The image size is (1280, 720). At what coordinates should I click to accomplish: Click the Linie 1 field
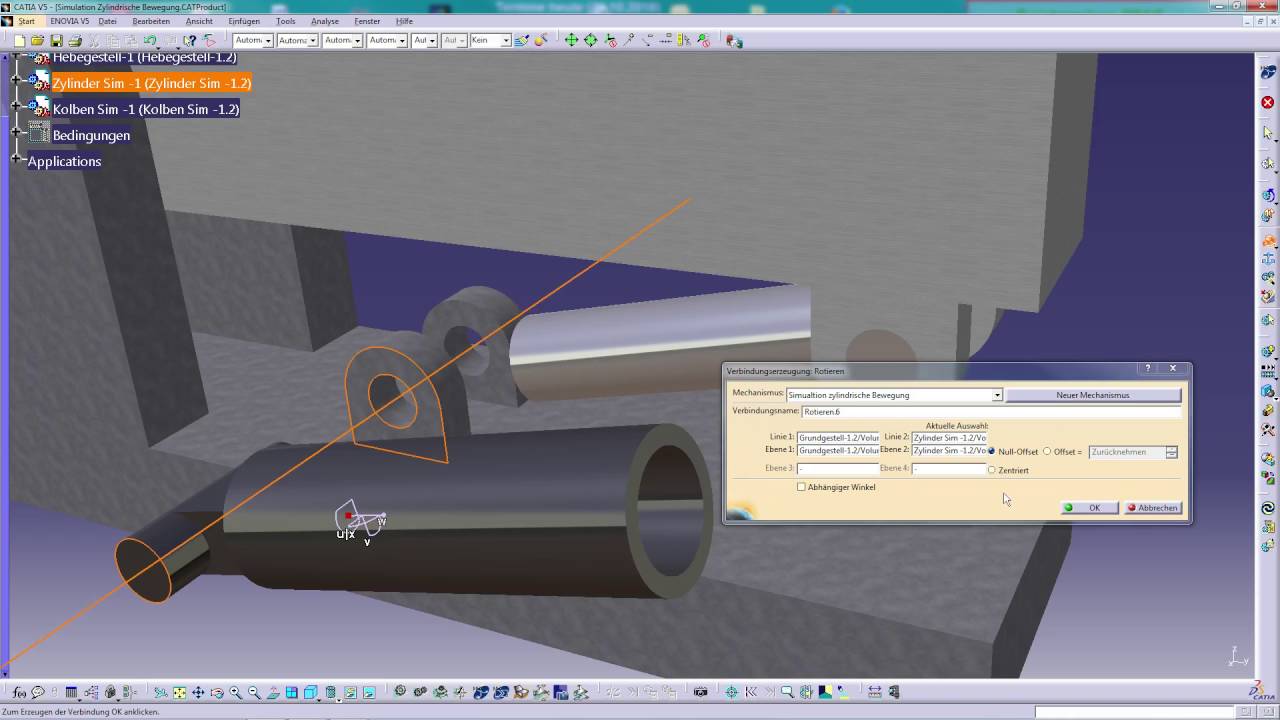[838, 437]
